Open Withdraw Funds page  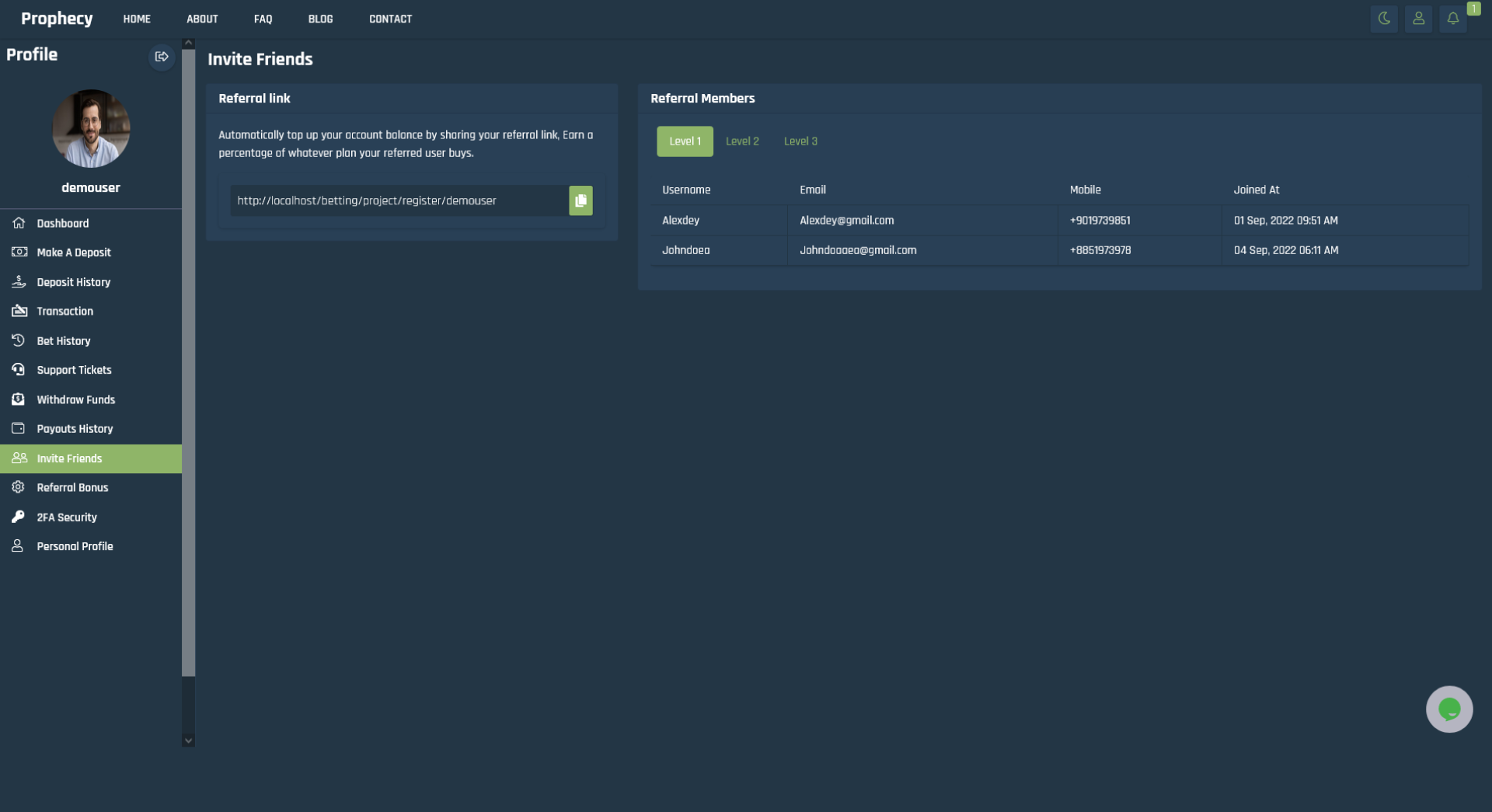75,400
